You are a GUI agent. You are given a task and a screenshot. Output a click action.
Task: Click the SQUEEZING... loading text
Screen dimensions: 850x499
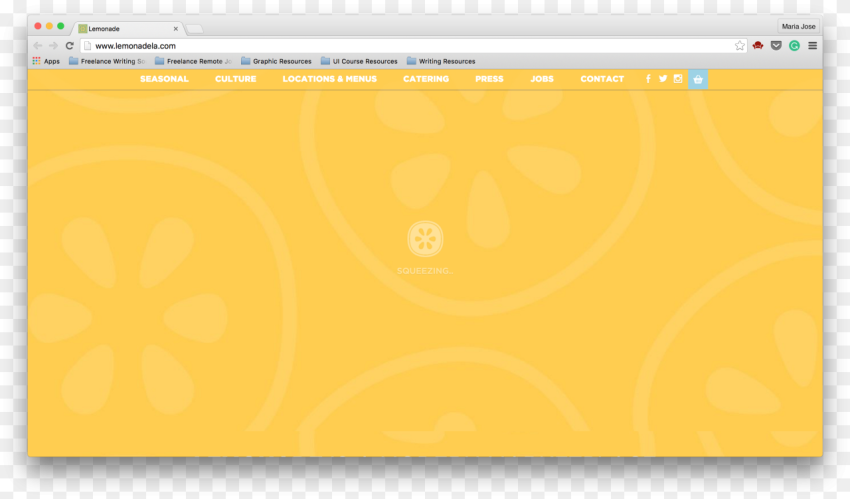[x=424, y=271]
